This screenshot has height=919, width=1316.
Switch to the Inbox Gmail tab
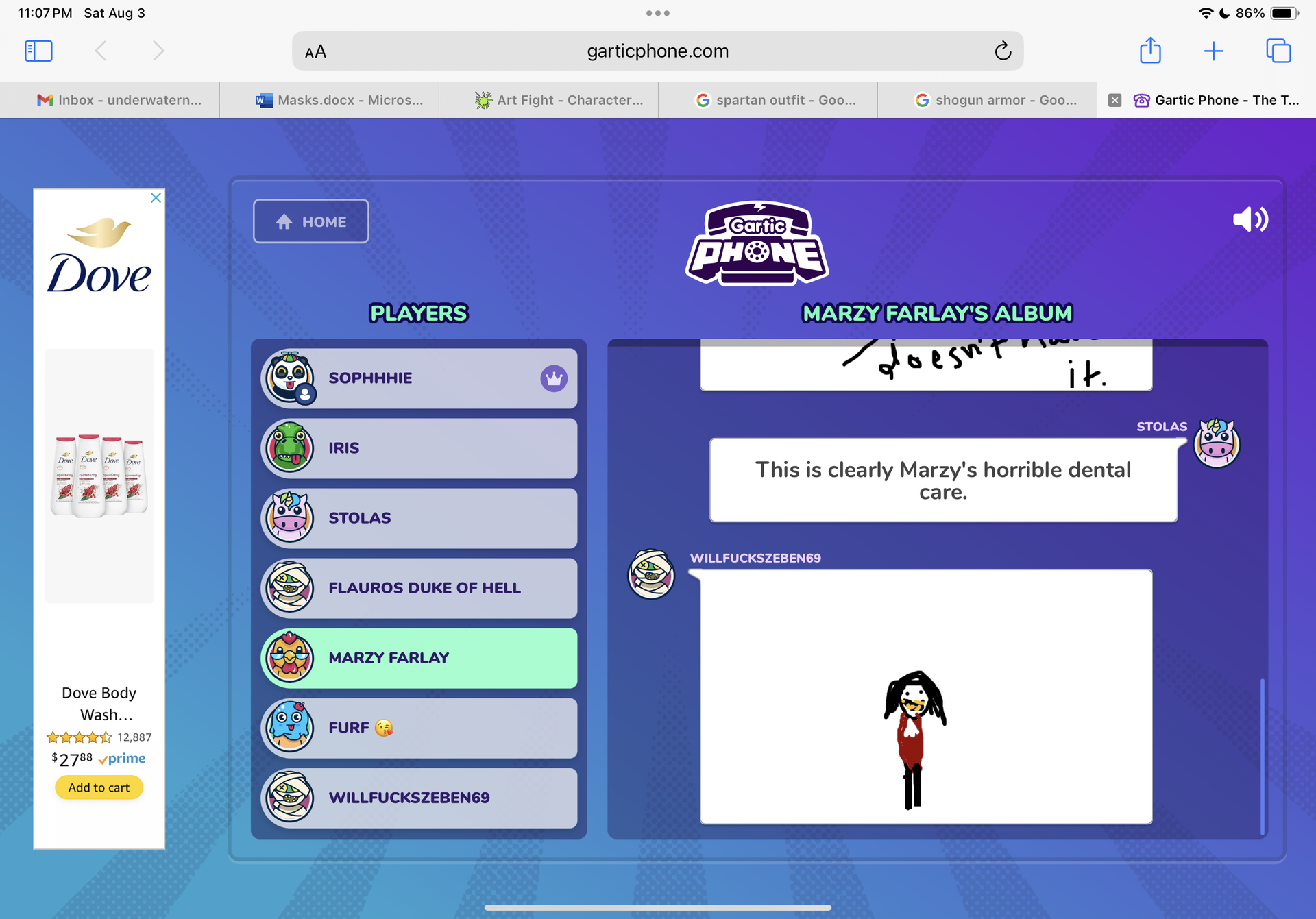pyautogui.click(x=110, y=100)
